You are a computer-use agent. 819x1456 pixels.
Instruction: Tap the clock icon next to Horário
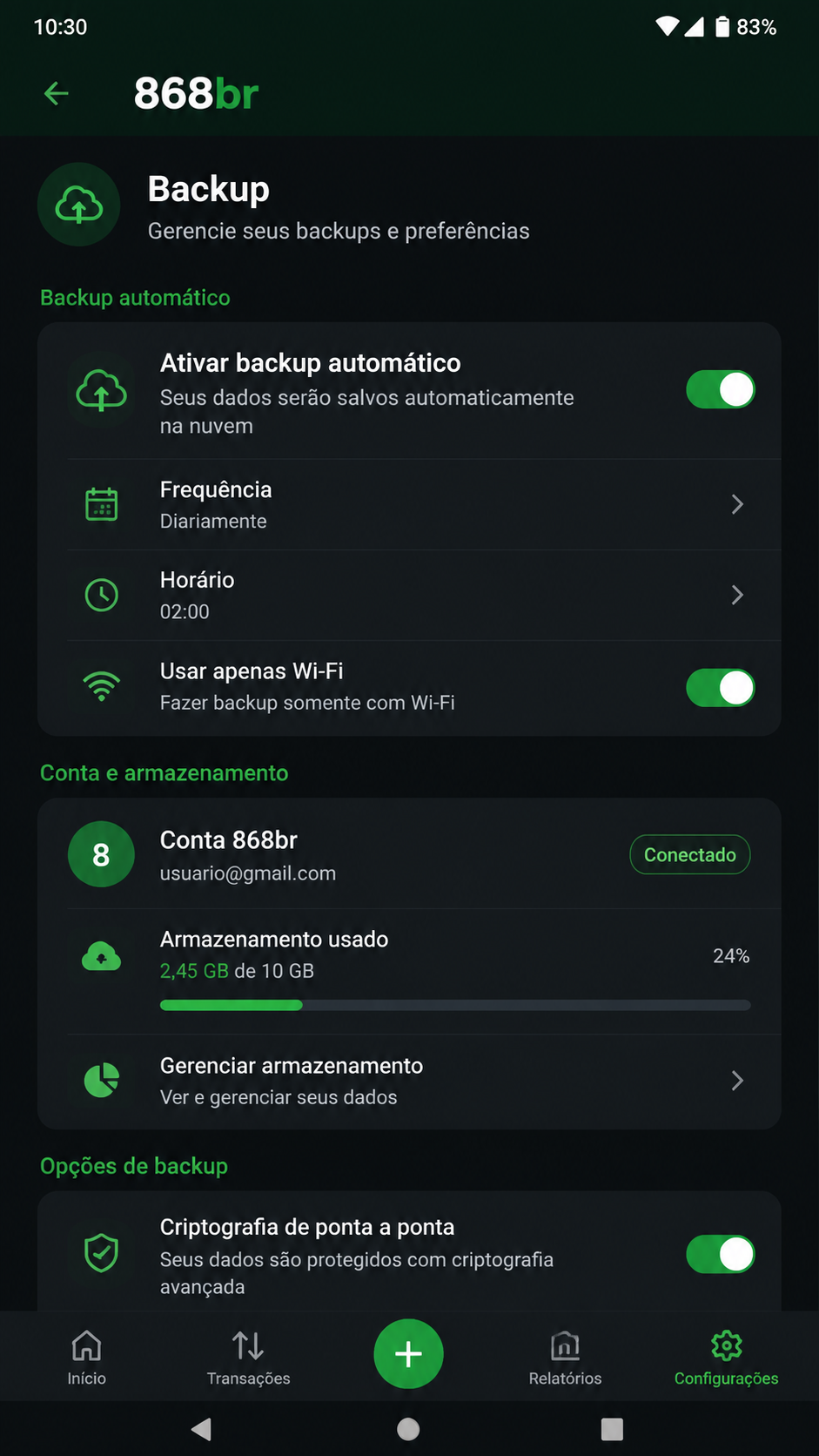(102, 595)
